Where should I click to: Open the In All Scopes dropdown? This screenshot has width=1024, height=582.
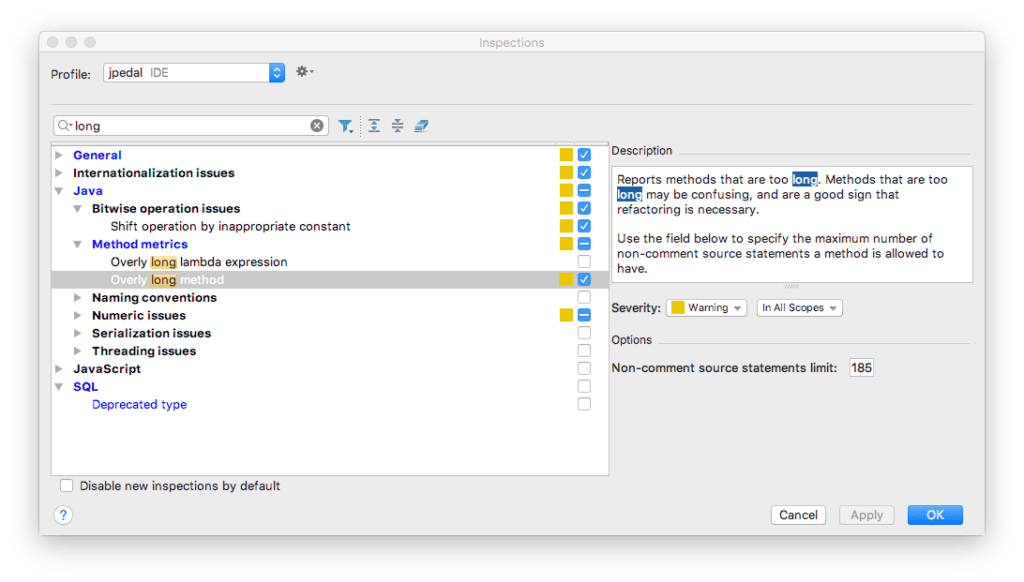pos(799,308)
